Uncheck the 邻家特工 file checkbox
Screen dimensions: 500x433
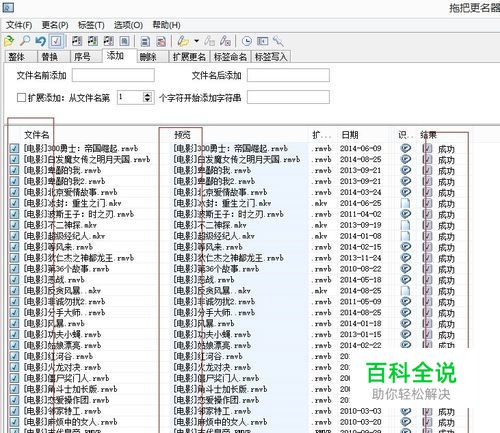(14, 411)
